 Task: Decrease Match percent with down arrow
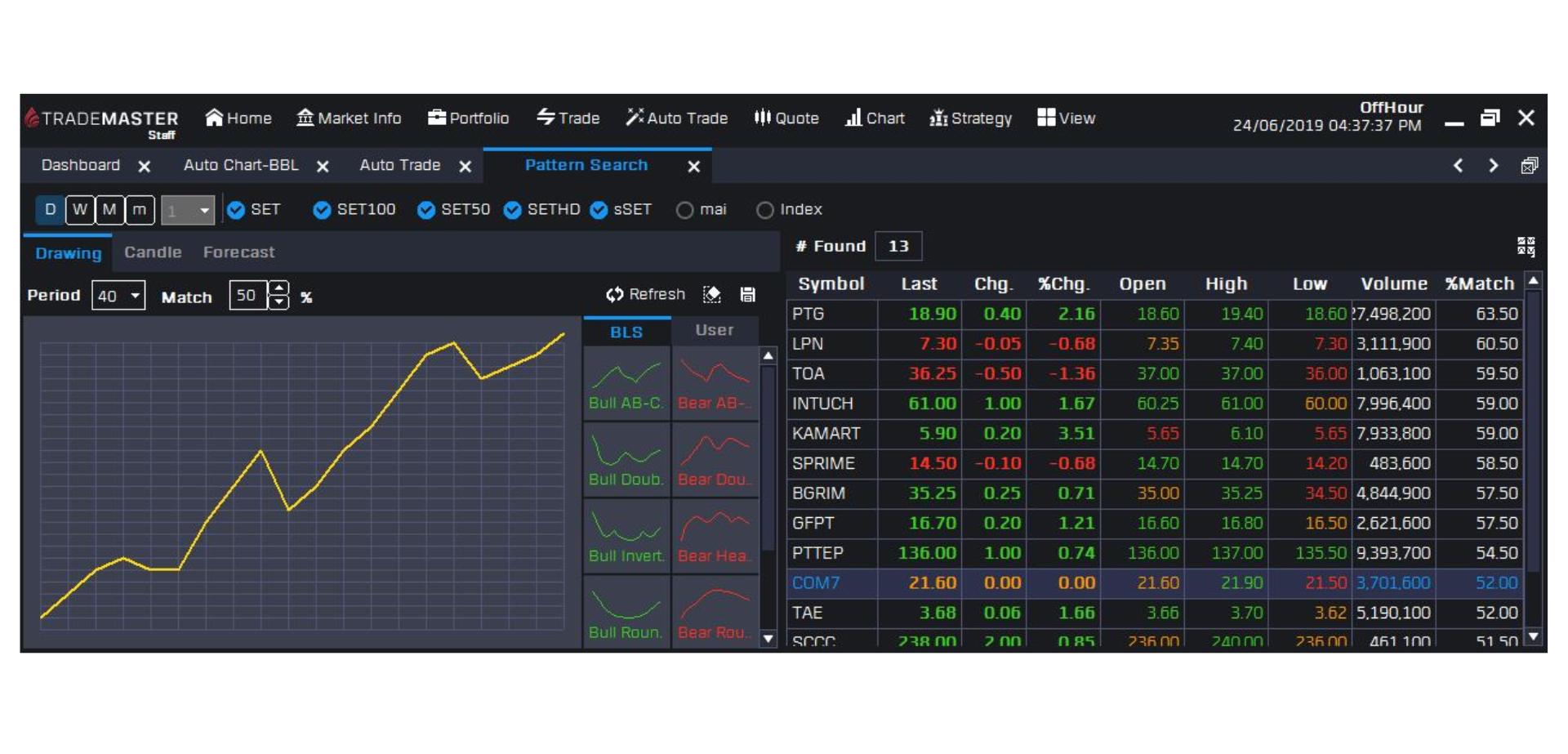278,302
